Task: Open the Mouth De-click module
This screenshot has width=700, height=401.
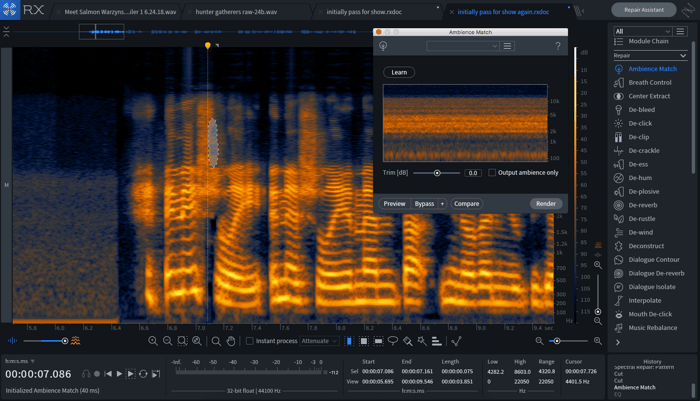Action: 650,314
